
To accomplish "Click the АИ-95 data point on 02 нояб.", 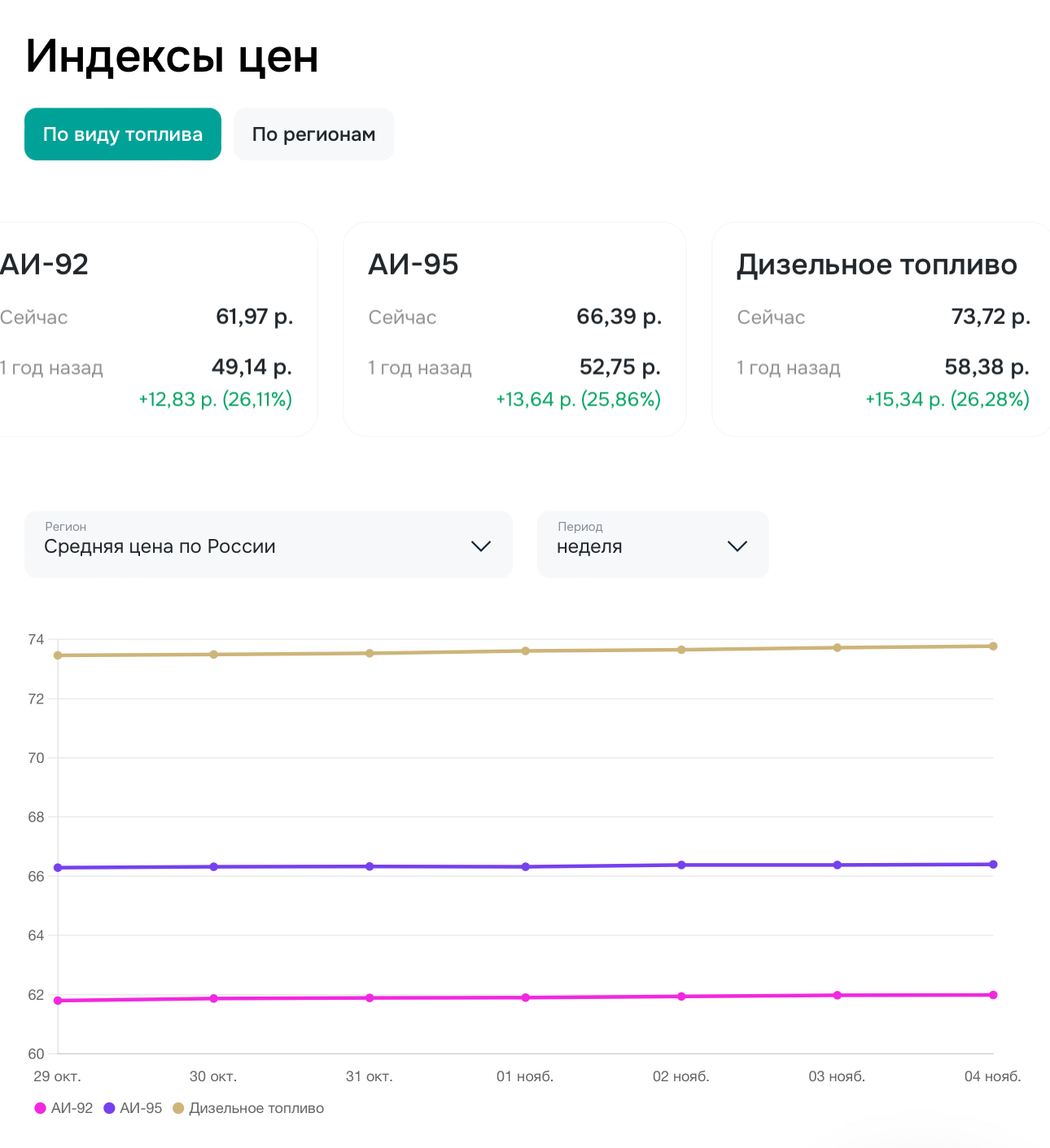I will 681,865.
